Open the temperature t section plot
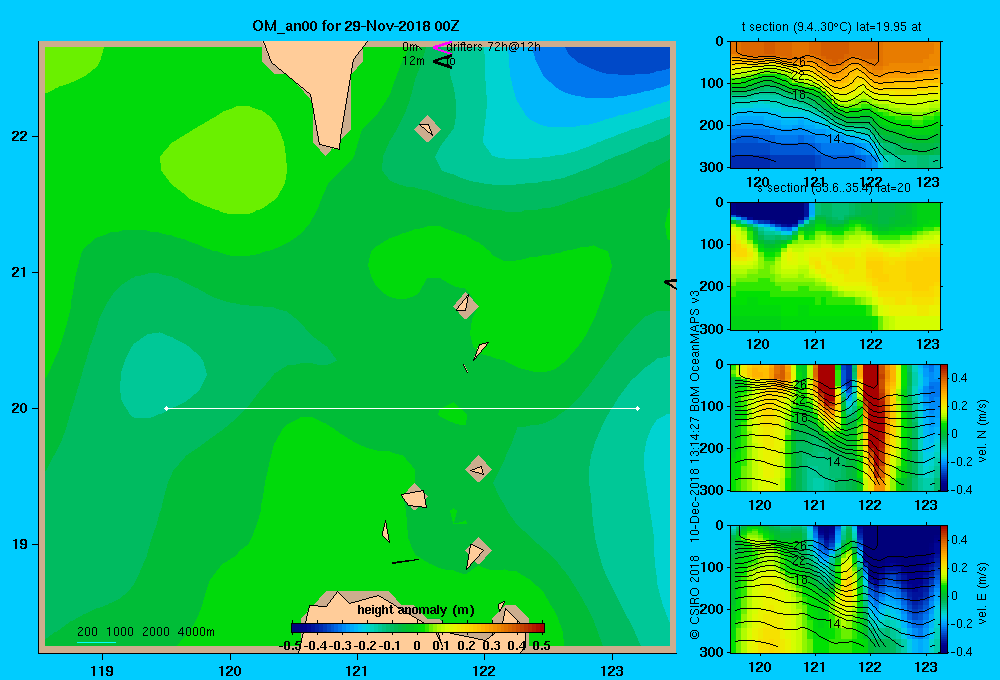The width and height of the screenshot is (1000, 680). tap(835, 105)
